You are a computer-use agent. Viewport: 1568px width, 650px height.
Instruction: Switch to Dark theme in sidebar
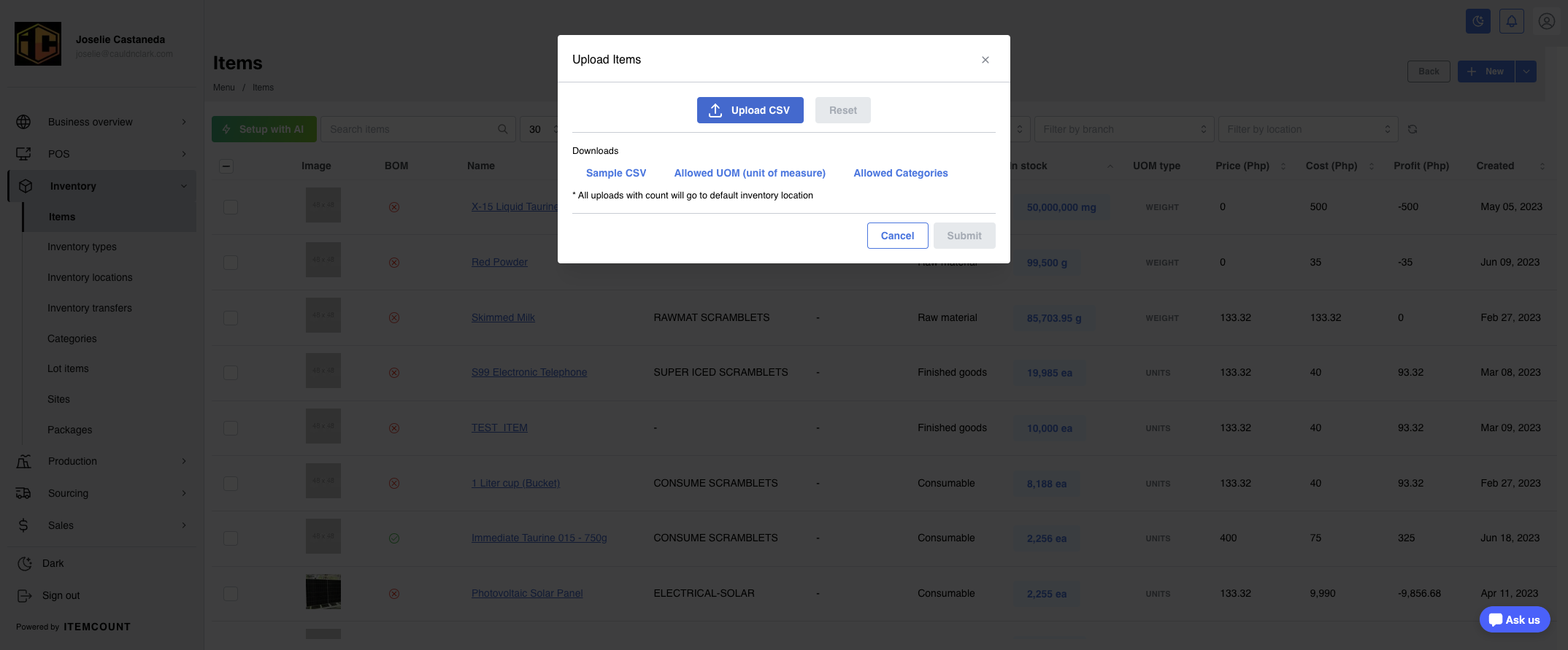(x=41, y=563)
